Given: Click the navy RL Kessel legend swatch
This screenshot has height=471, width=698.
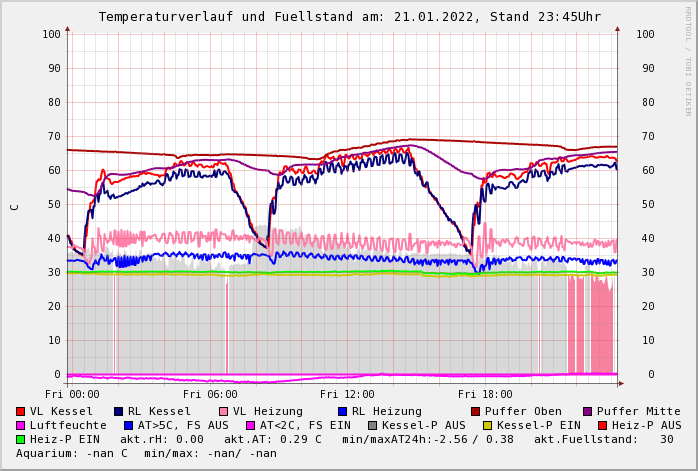Looking at the screenshot, I should click(119, 411).
